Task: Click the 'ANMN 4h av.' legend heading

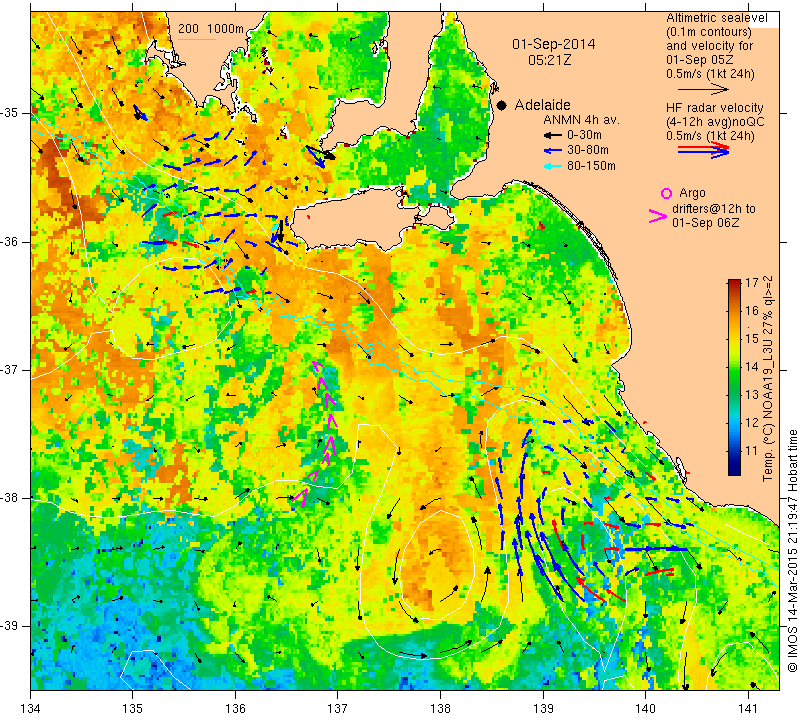Action: pyautogui.click(x=581, y=120)
